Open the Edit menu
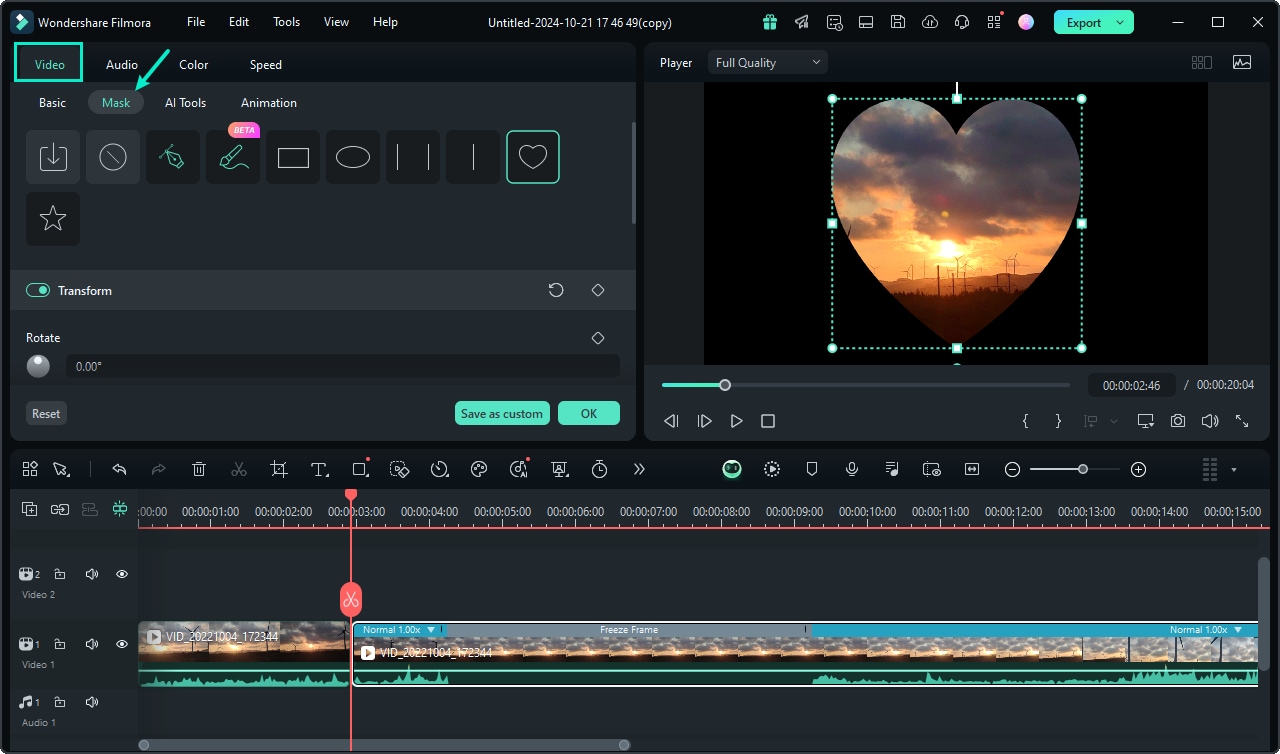This screenshot has width=1280, height=754. click(239, 22)
